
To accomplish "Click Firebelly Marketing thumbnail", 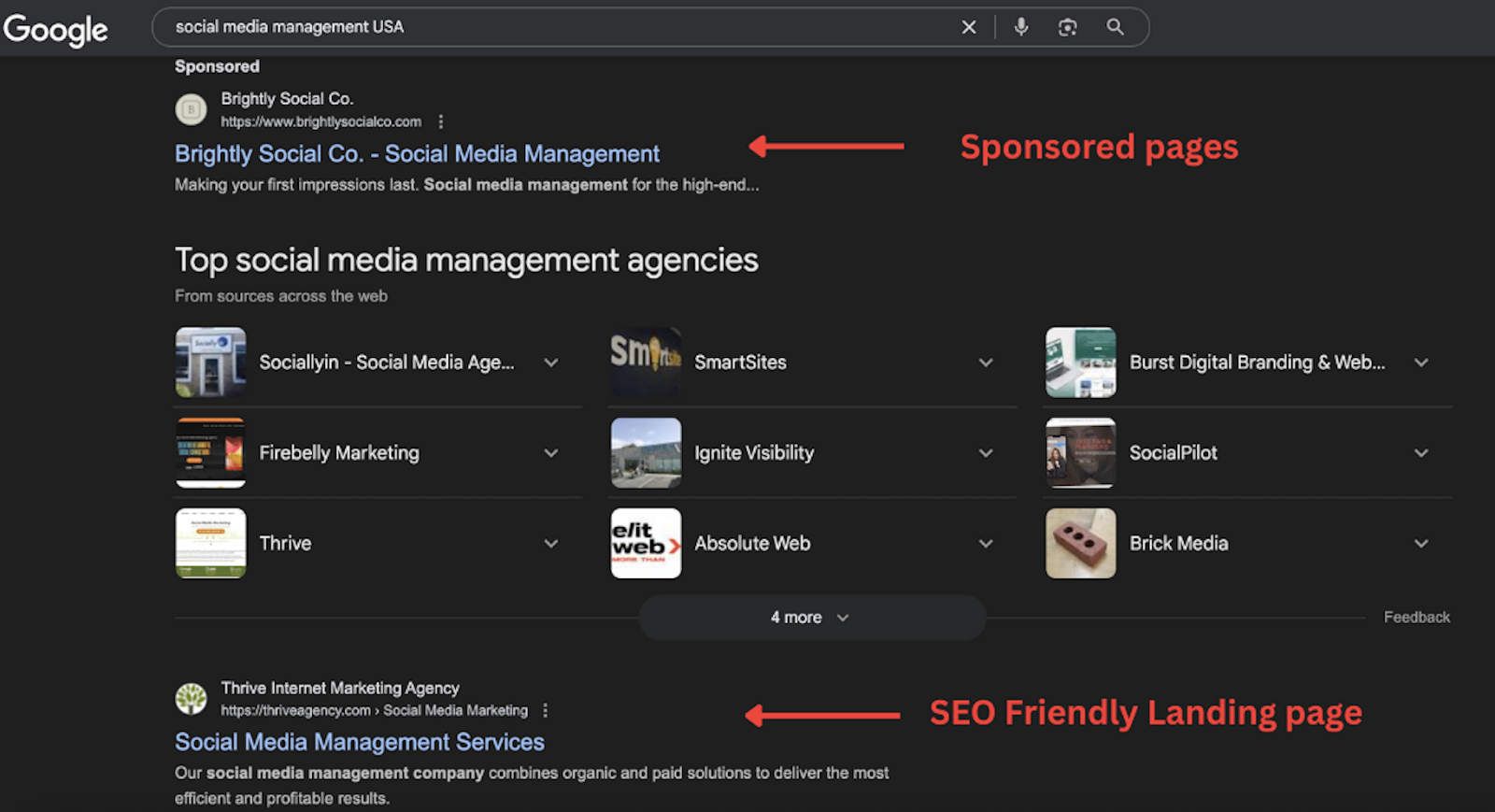I will 210,452.
